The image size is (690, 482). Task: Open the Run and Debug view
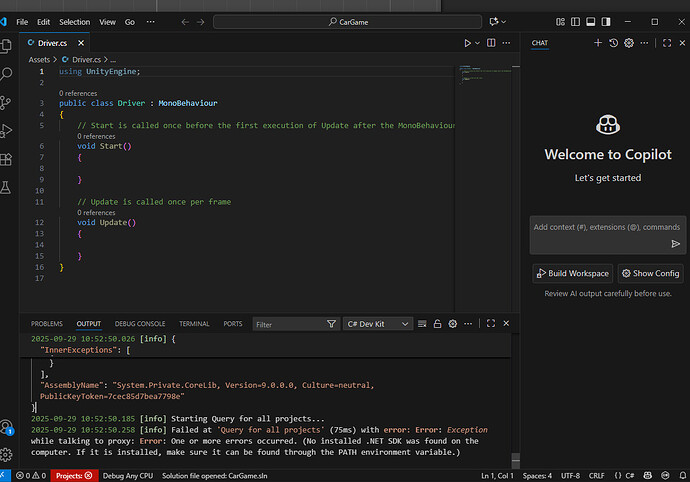pos(7,130)
